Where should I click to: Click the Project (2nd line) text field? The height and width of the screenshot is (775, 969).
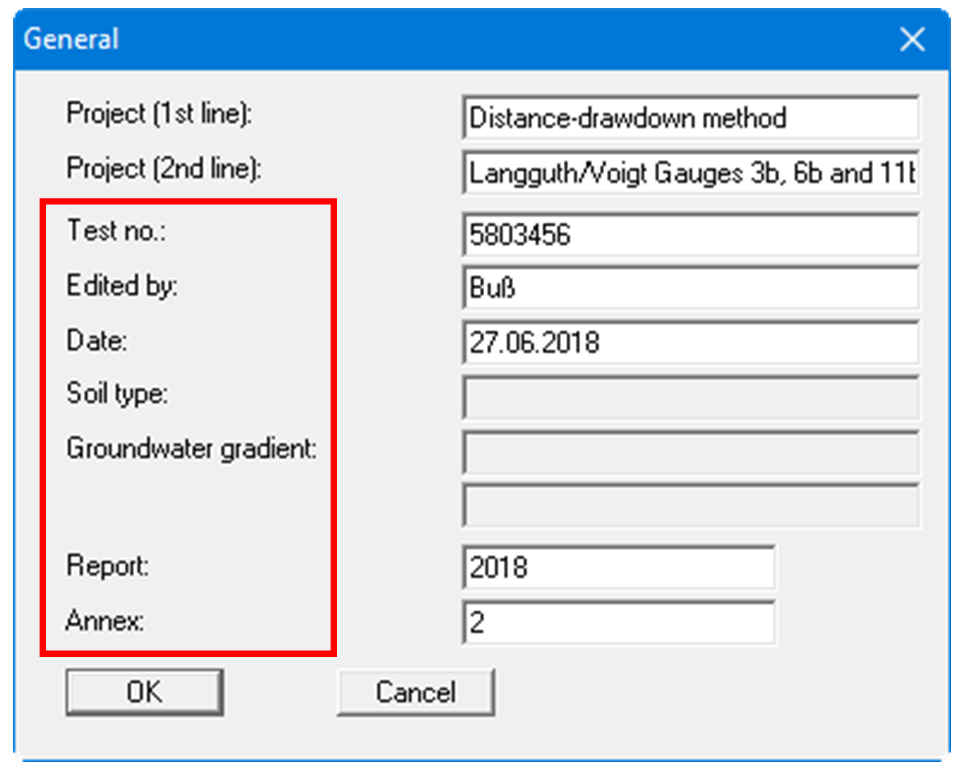click(x=690, y=173)
